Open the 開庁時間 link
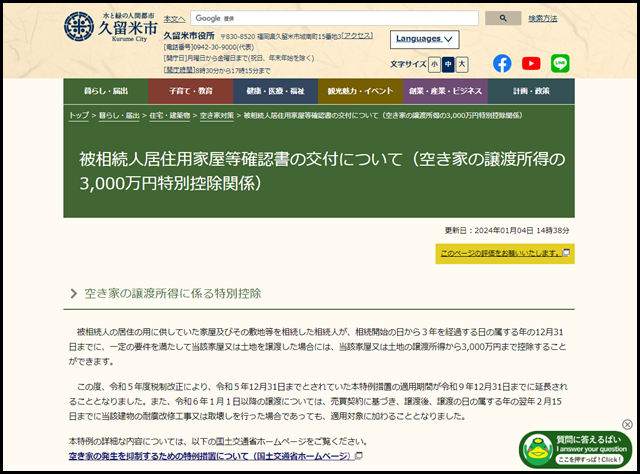Viewport: 640px width, 474px height. pos(179,70)
